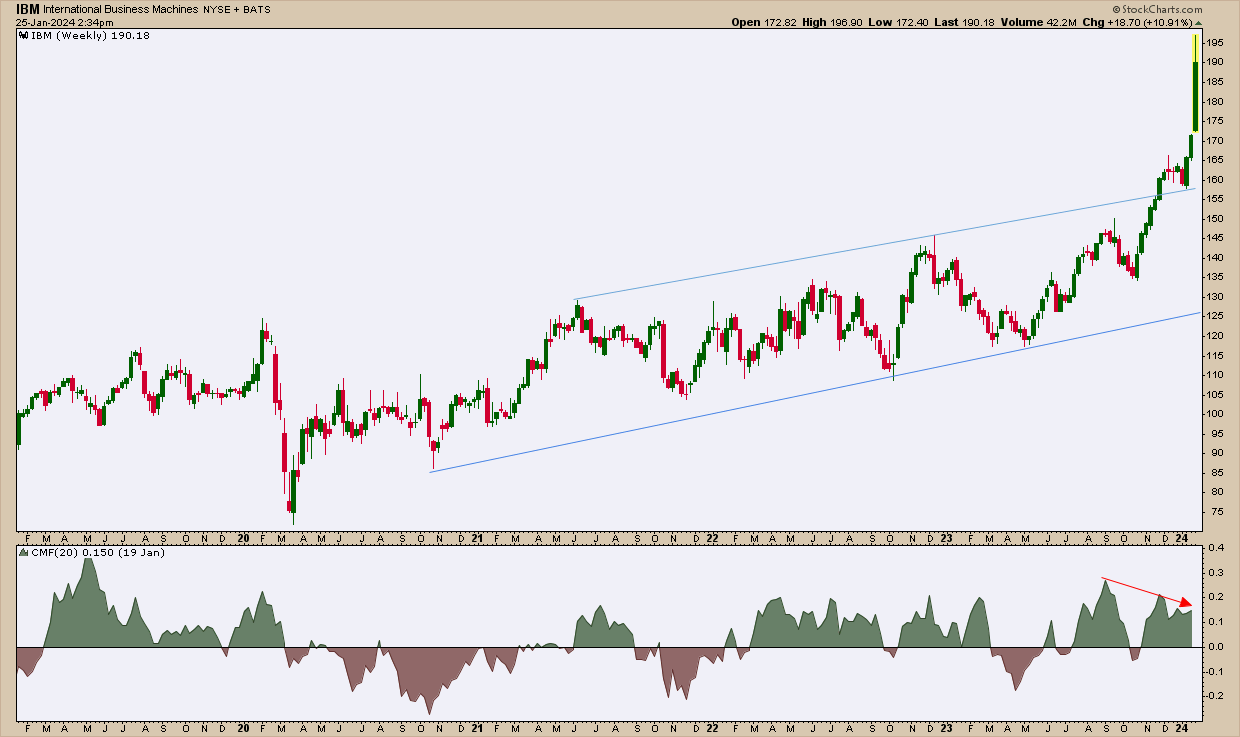Click the 110 price axis label
The image size is (1240, 737).
[x=1214, y=374]
